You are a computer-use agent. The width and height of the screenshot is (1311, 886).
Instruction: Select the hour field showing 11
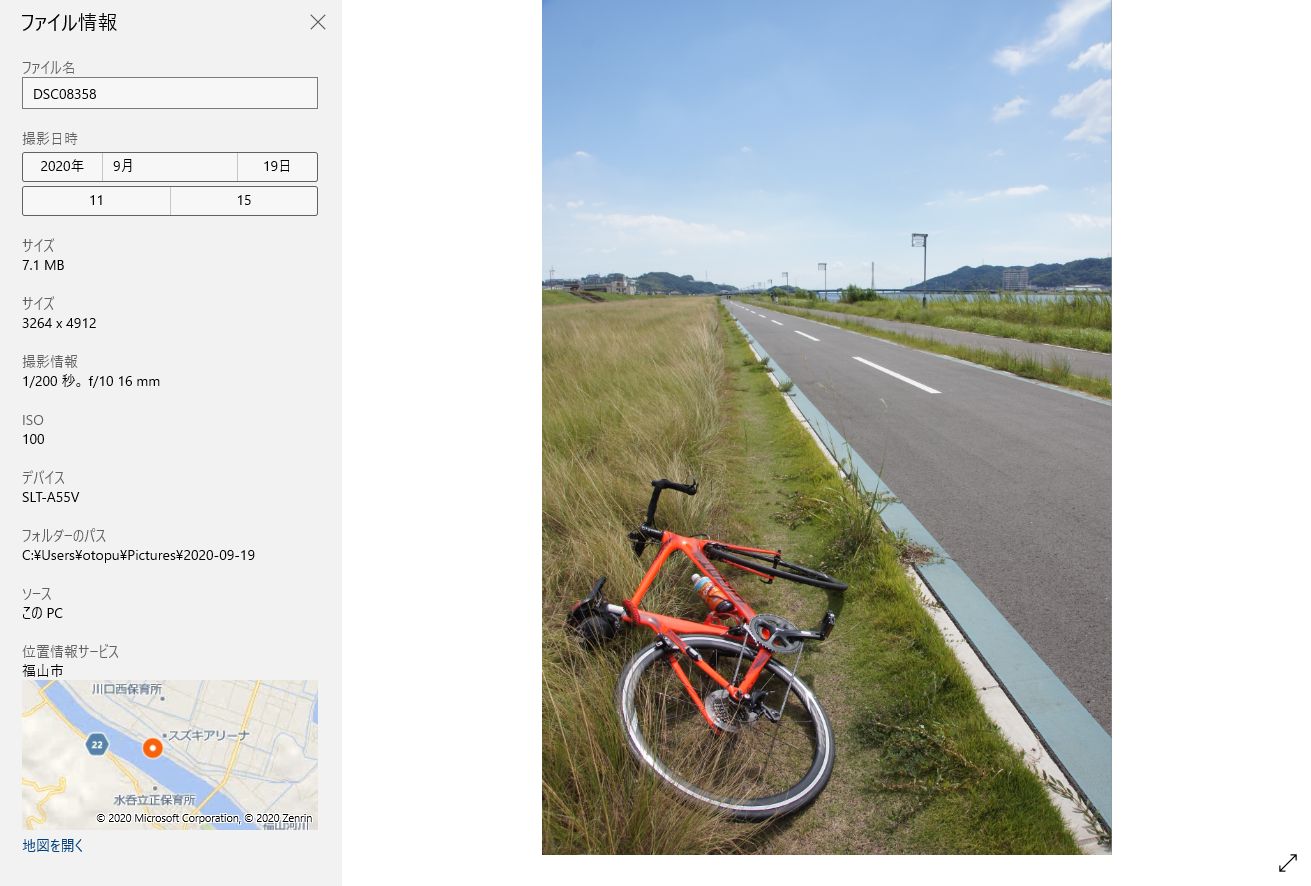tap(96, 201)
